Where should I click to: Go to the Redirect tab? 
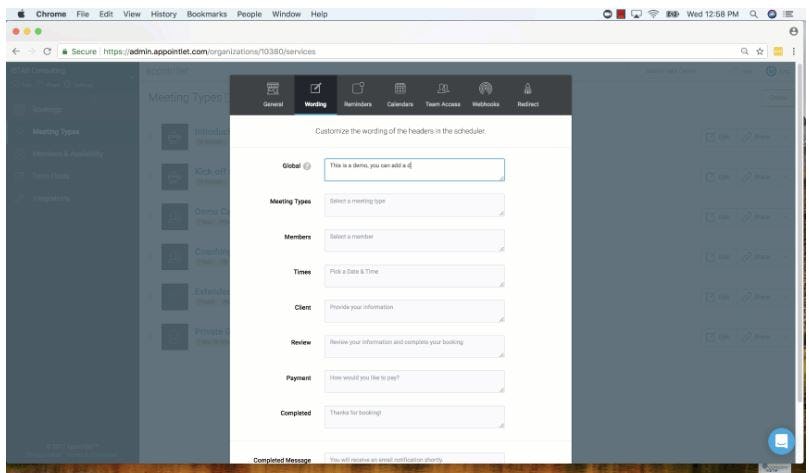tap(528, 95)
